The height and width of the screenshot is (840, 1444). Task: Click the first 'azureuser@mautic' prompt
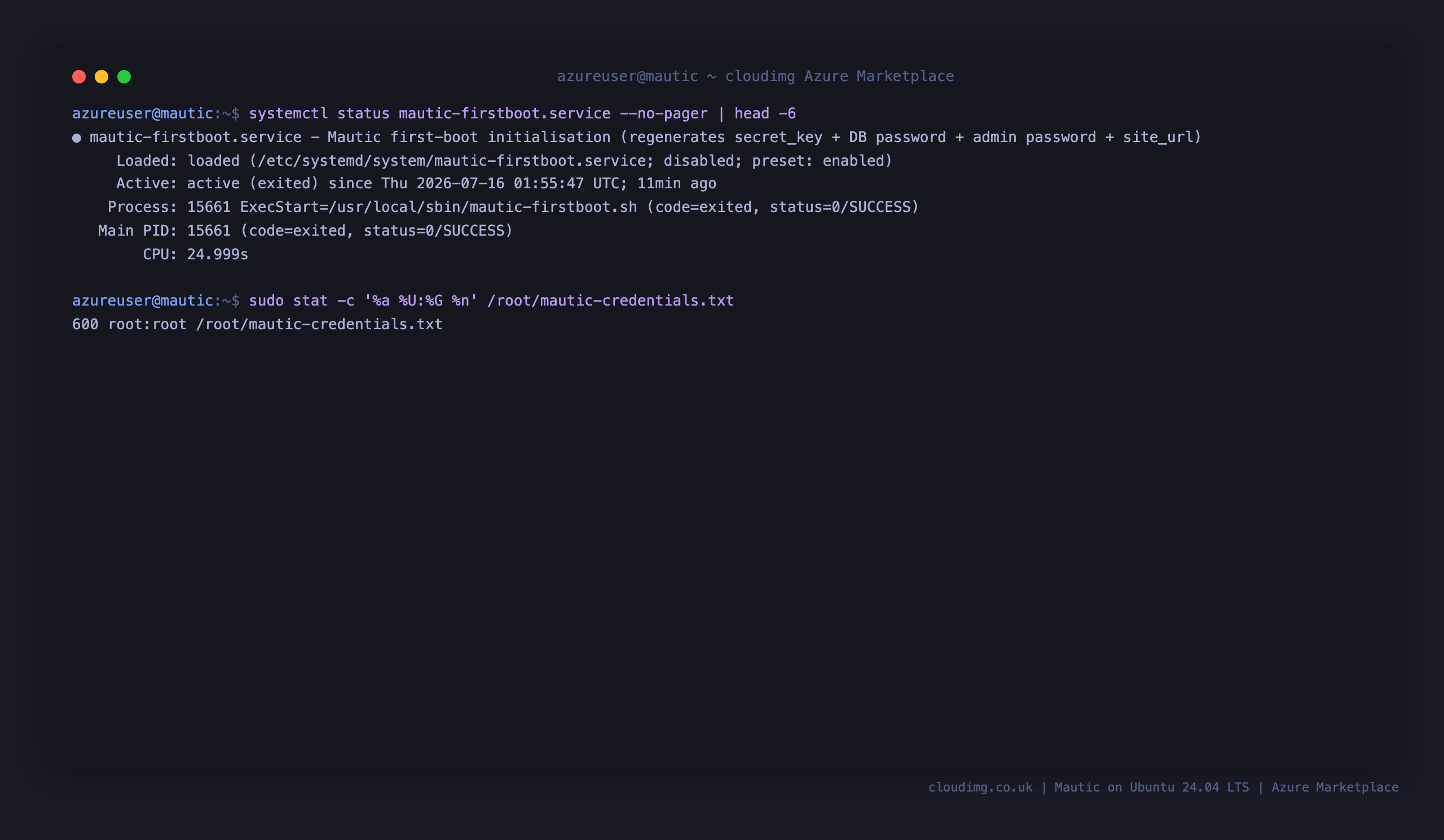[x=143, y=113]
